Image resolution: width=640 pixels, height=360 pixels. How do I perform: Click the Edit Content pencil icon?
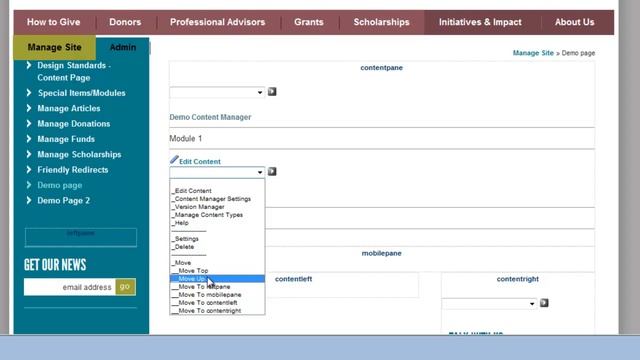tap(174, 160)
